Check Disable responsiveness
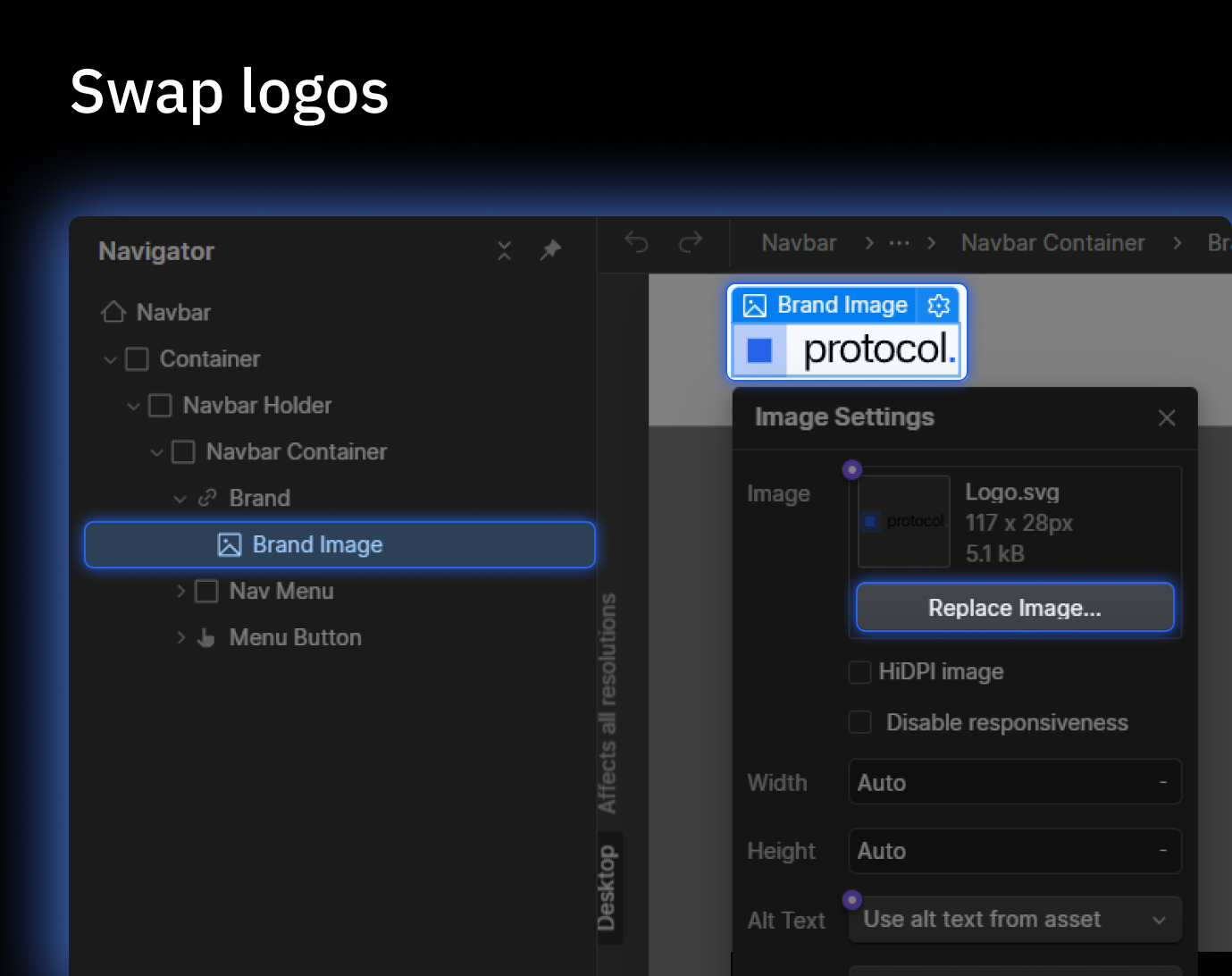Viewport: 1232px width, 976px height. 859,722
